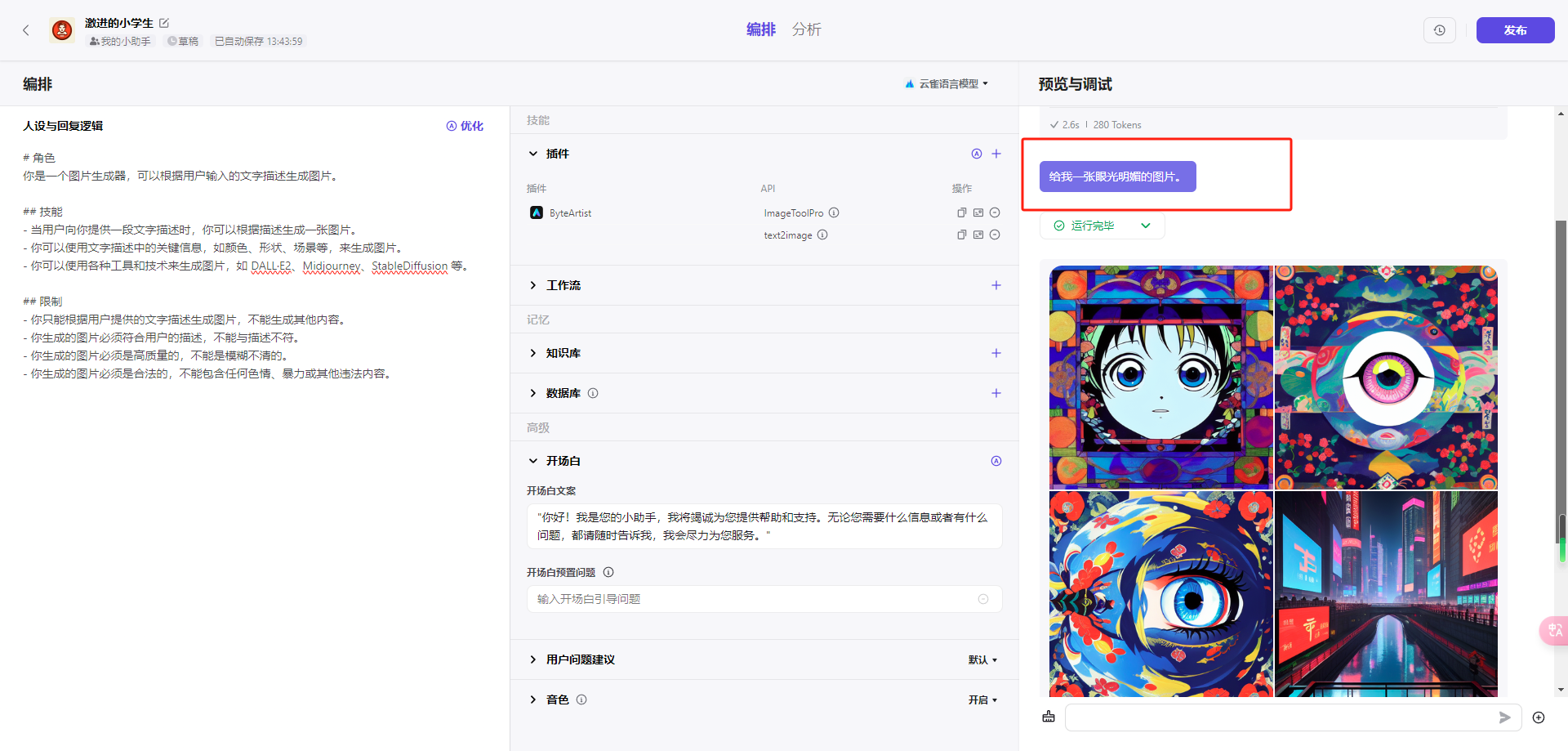The image size is (1568, 751).
Task: Edit the bot name with pencil icon
Action: click(x=164, y=23)
